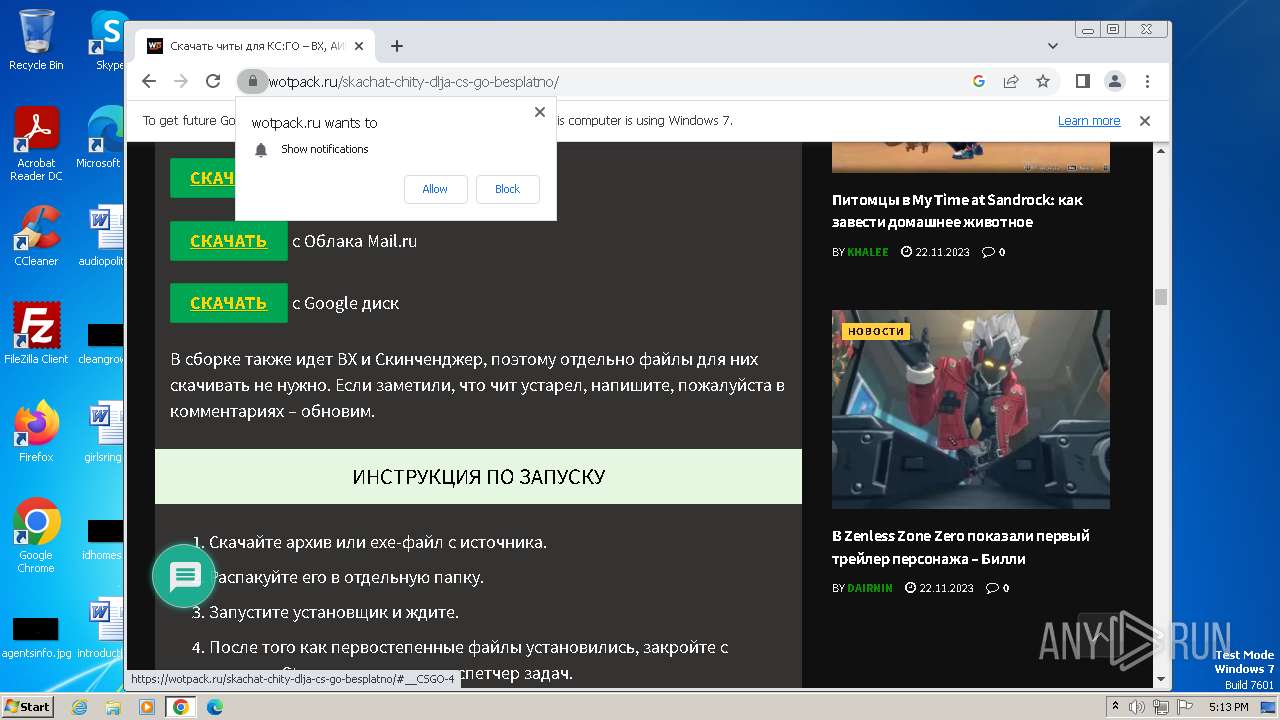Select the Скачать читы для КС:ГО tab
Viewport: 1280px width, 720px height.
(x=255, y=46)
